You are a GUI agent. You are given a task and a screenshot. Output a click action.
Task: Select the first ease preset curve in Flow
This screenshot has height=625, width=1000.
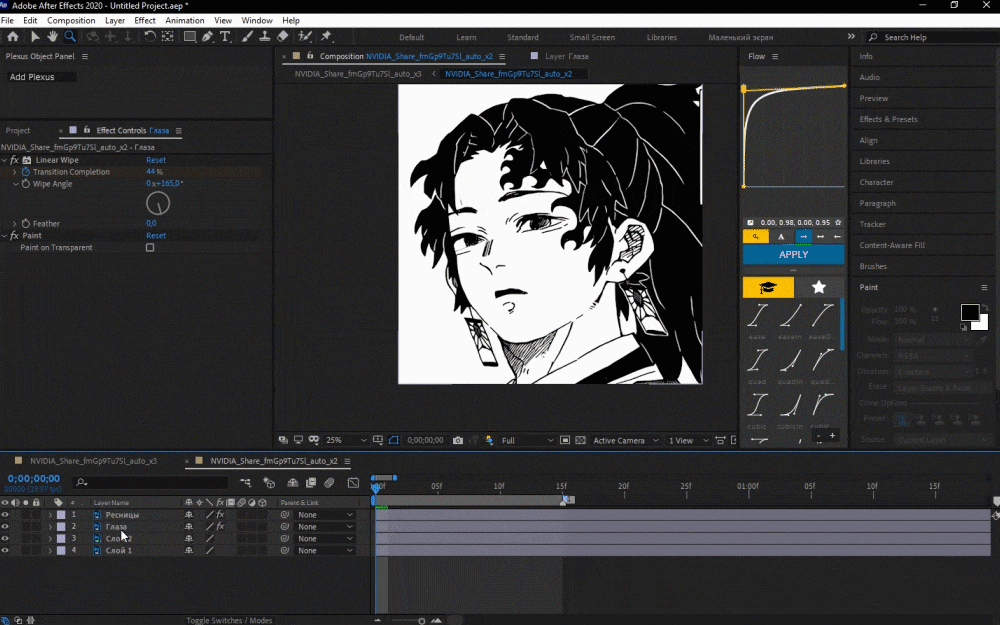(x=758, y=316)
